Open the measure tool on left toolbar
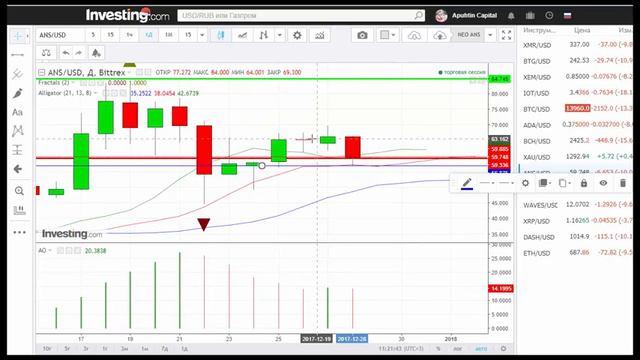 point(19,210)
